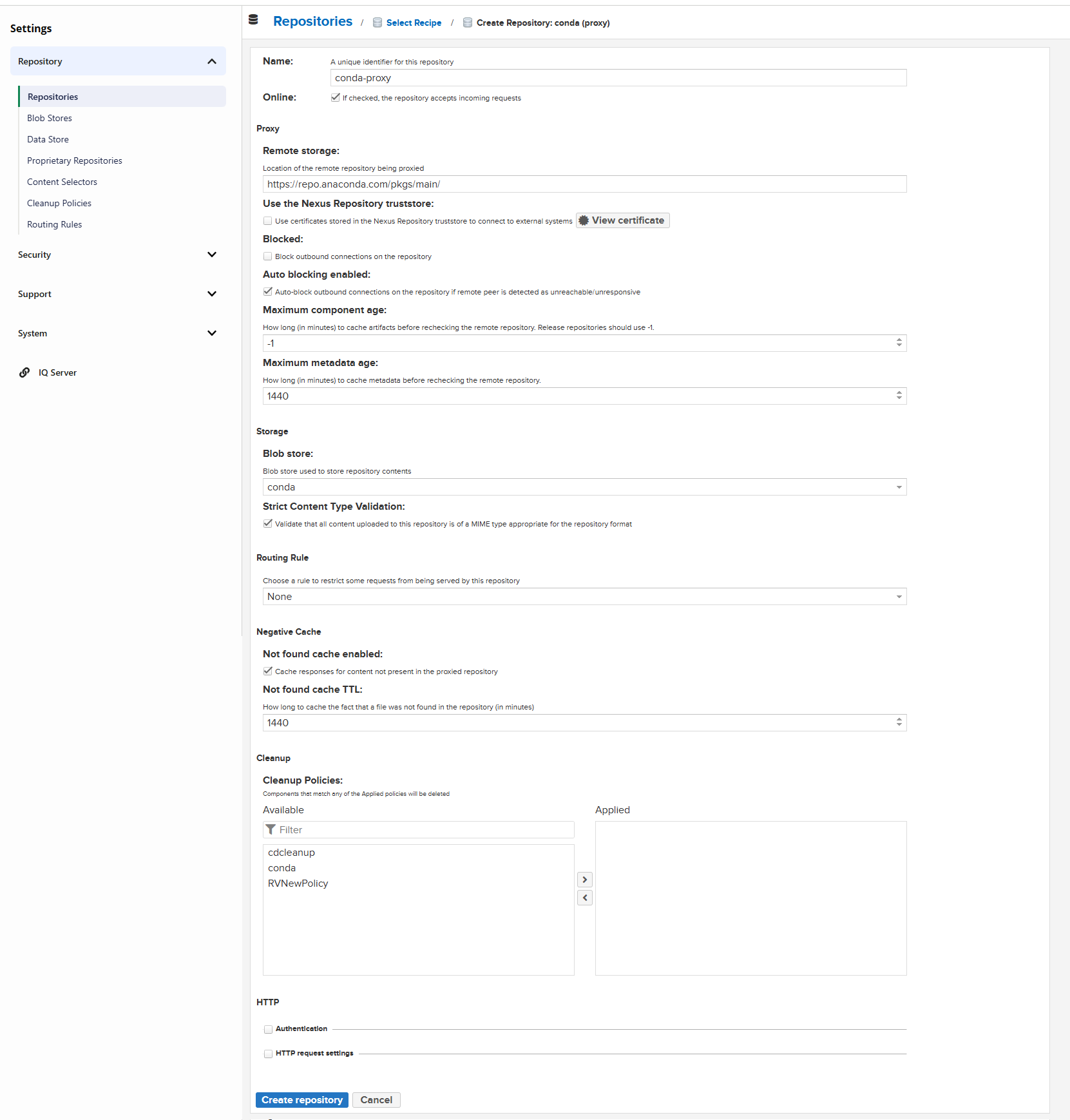This screenshot has width=1070, height=1120.
Task: Open Routing Rules in sidebar
Action: coord(55,224)
